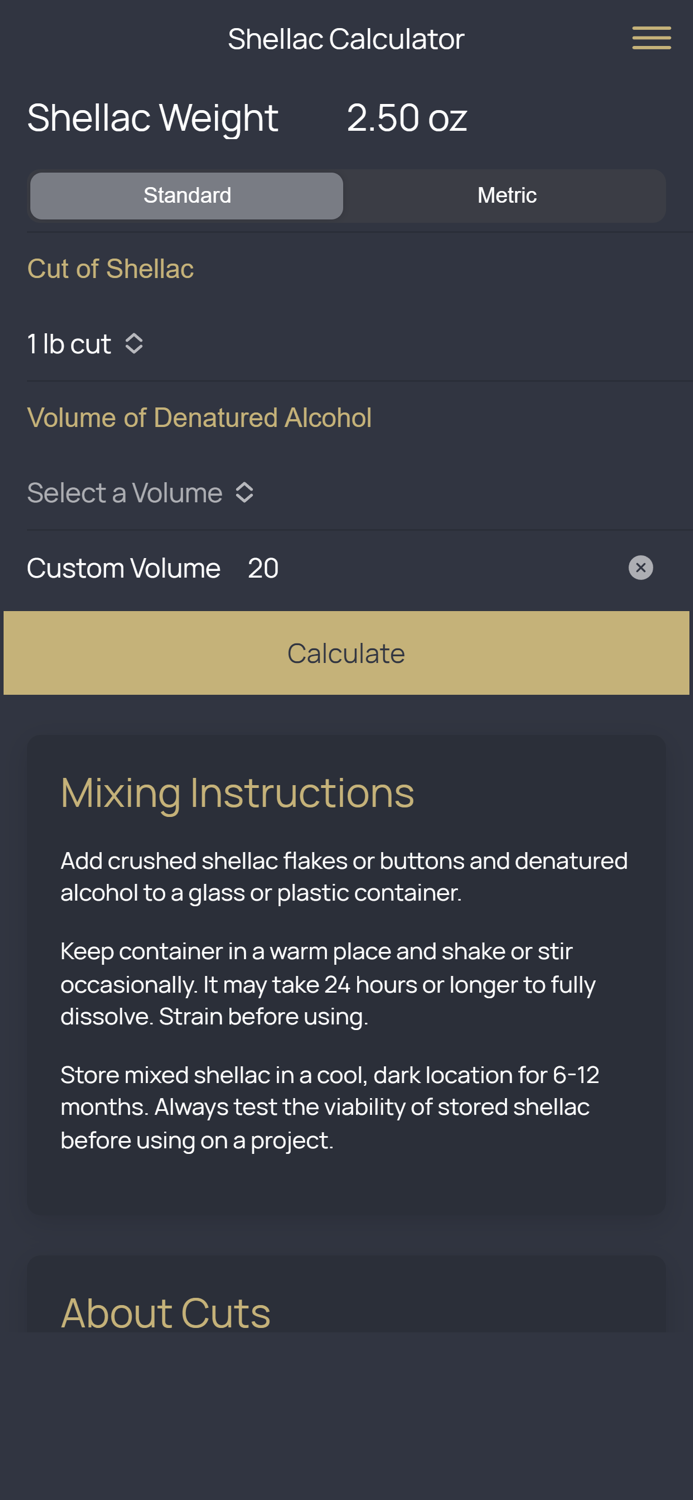693x1500 pixels.
Task: Click the About Cuts heading
Action: coord(165,1312)
